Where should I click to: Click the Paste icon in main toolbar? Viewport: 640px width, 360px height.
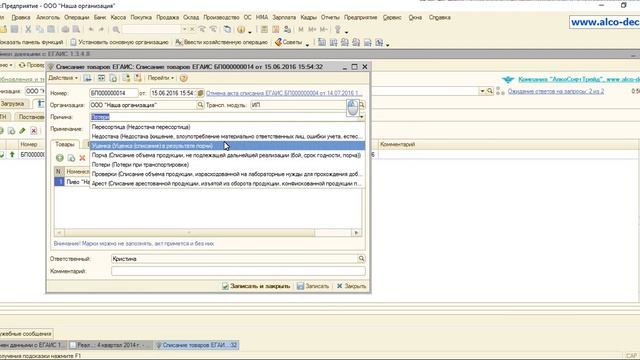[51, 29]
